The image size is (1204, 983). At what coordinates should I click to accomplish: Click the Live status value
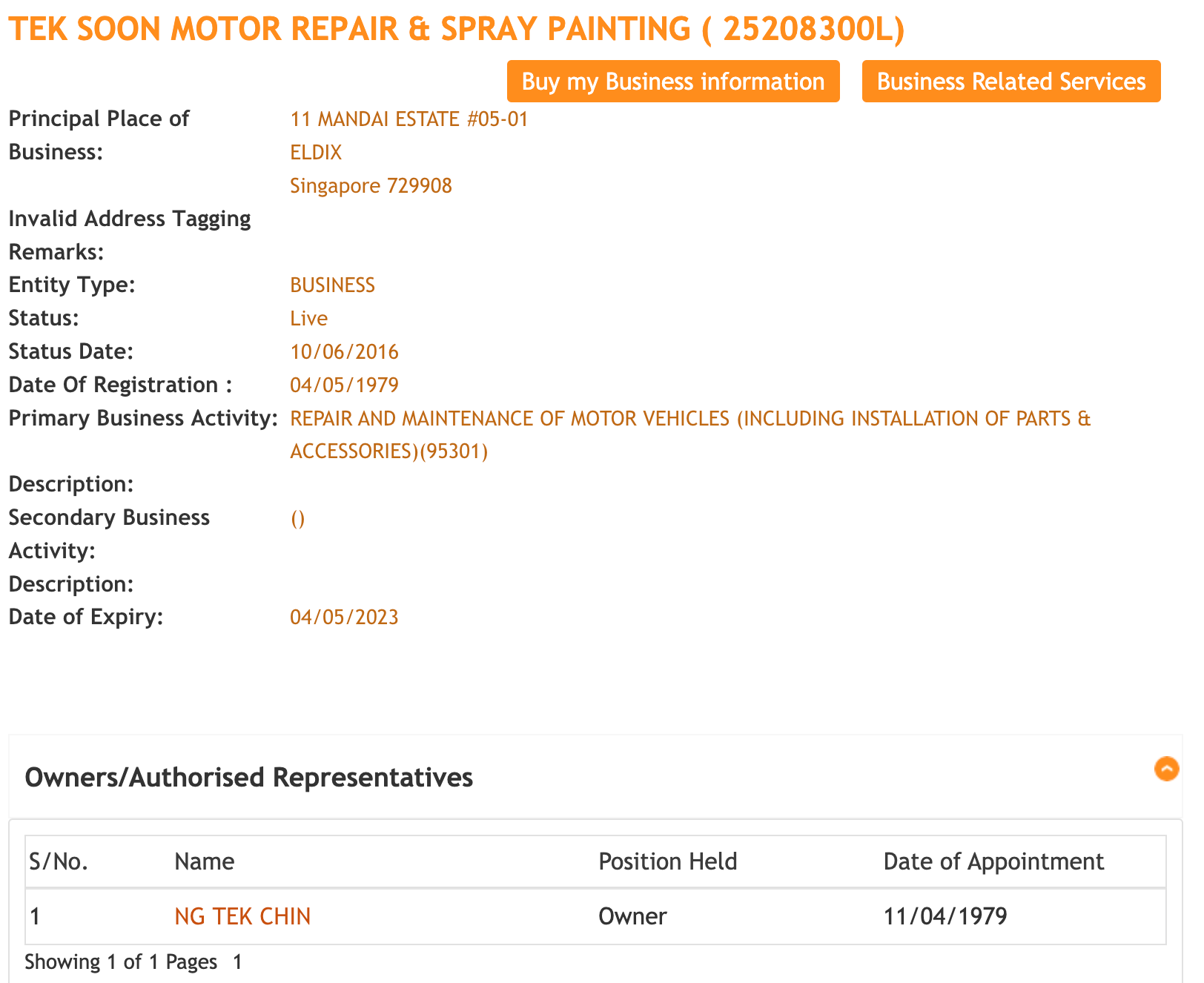click(x=308, y=319)
